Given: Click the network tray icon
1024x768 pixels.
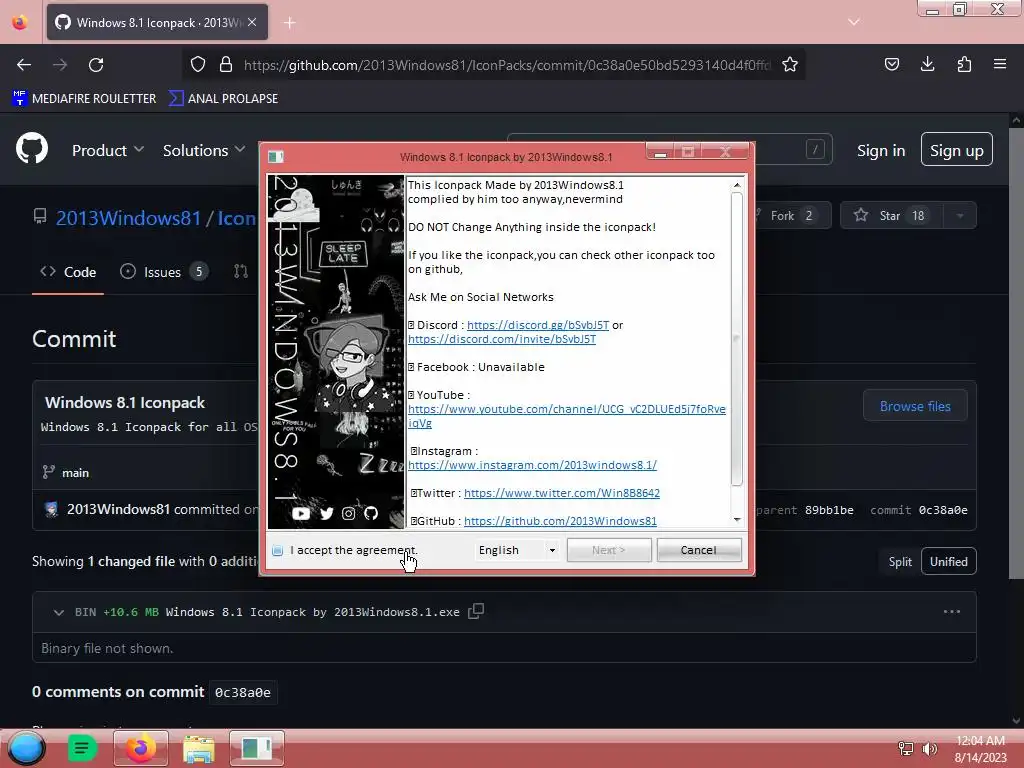Looking at the screenshot, I should pos(906,749).
